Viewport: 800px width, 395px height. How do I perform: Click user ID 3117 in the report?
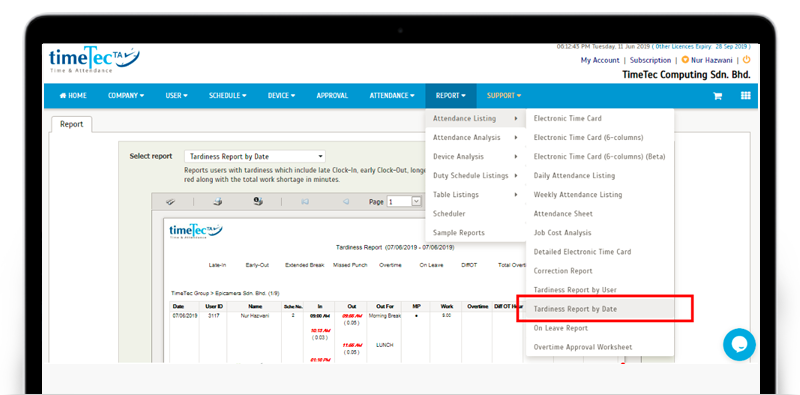214,316
